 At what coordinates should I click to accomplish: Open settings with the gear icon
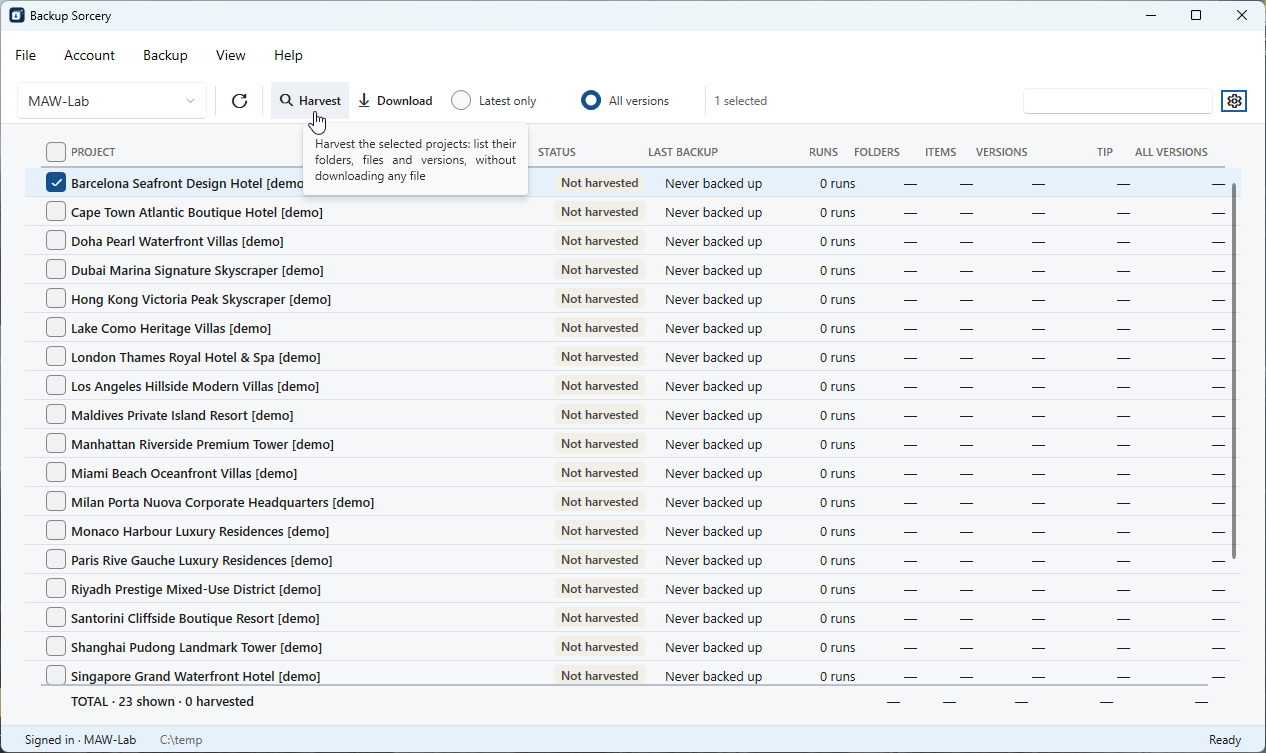pos(1234,101)
